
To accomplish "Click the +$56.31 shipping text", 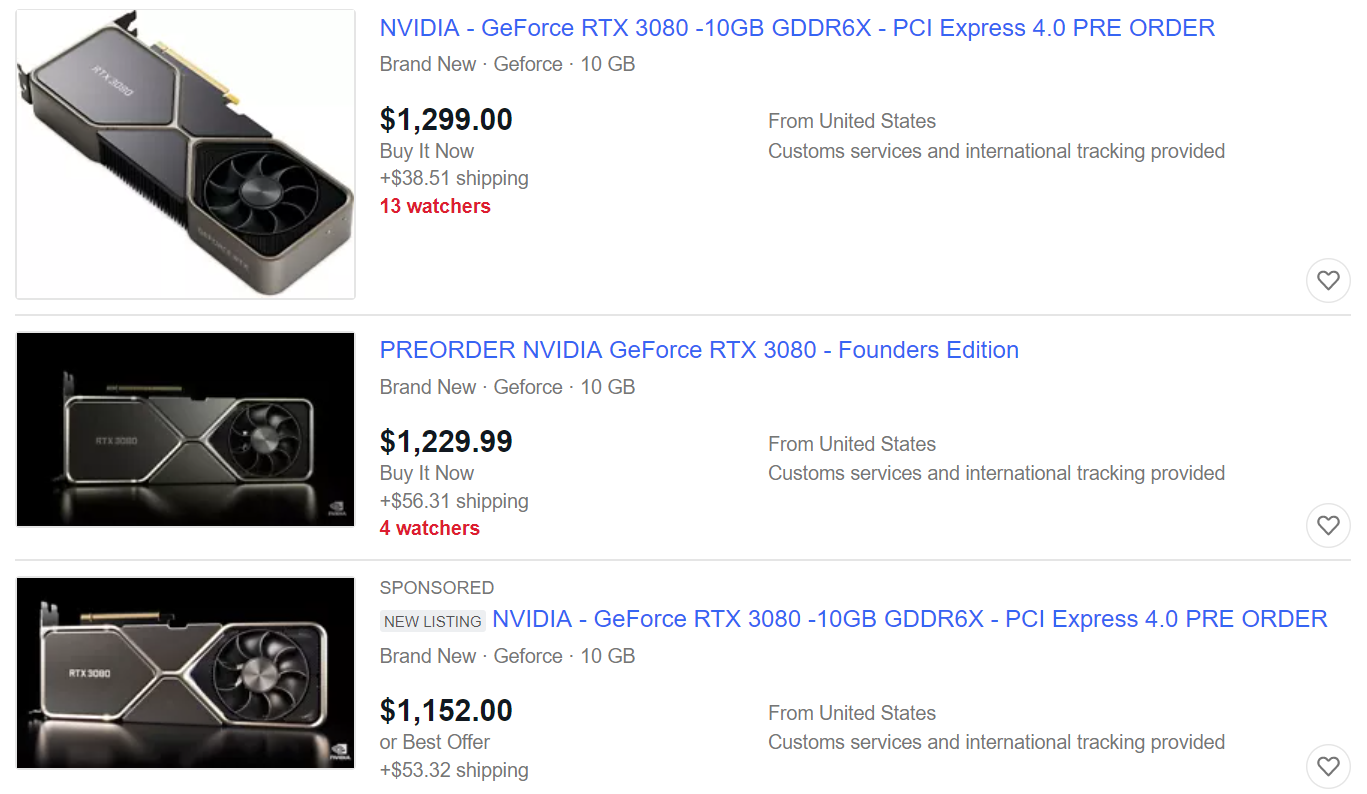I will pyautogui.click(x=454, y=501).
